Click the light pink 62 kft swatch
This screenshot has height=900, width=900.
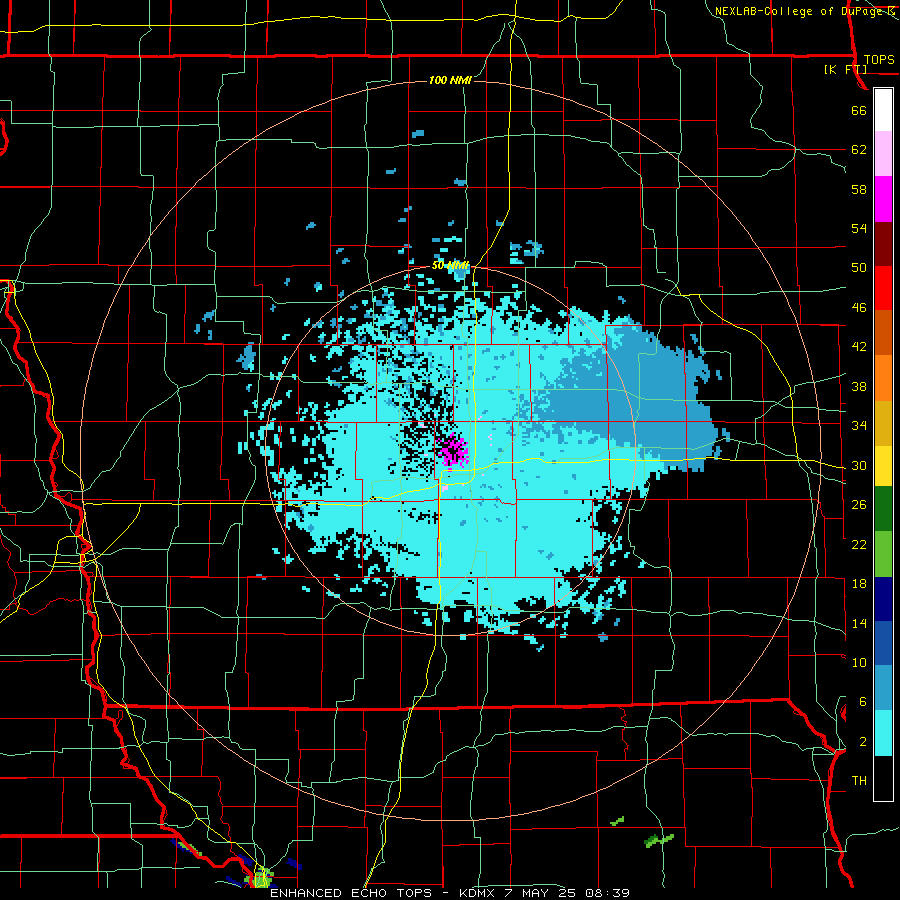[x=883, y=154]
